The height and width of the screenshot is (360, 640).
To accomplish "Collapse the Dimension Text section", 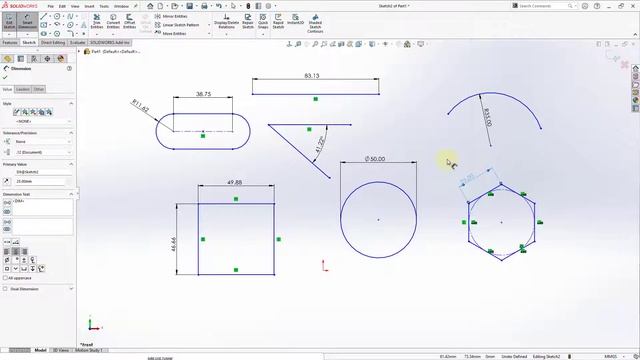I will (71, 194).
